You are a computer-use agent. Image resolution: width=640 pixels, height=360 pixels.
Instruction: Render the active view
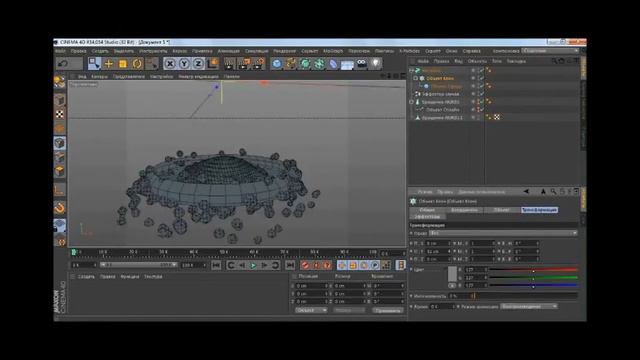[x=230, y=64]
